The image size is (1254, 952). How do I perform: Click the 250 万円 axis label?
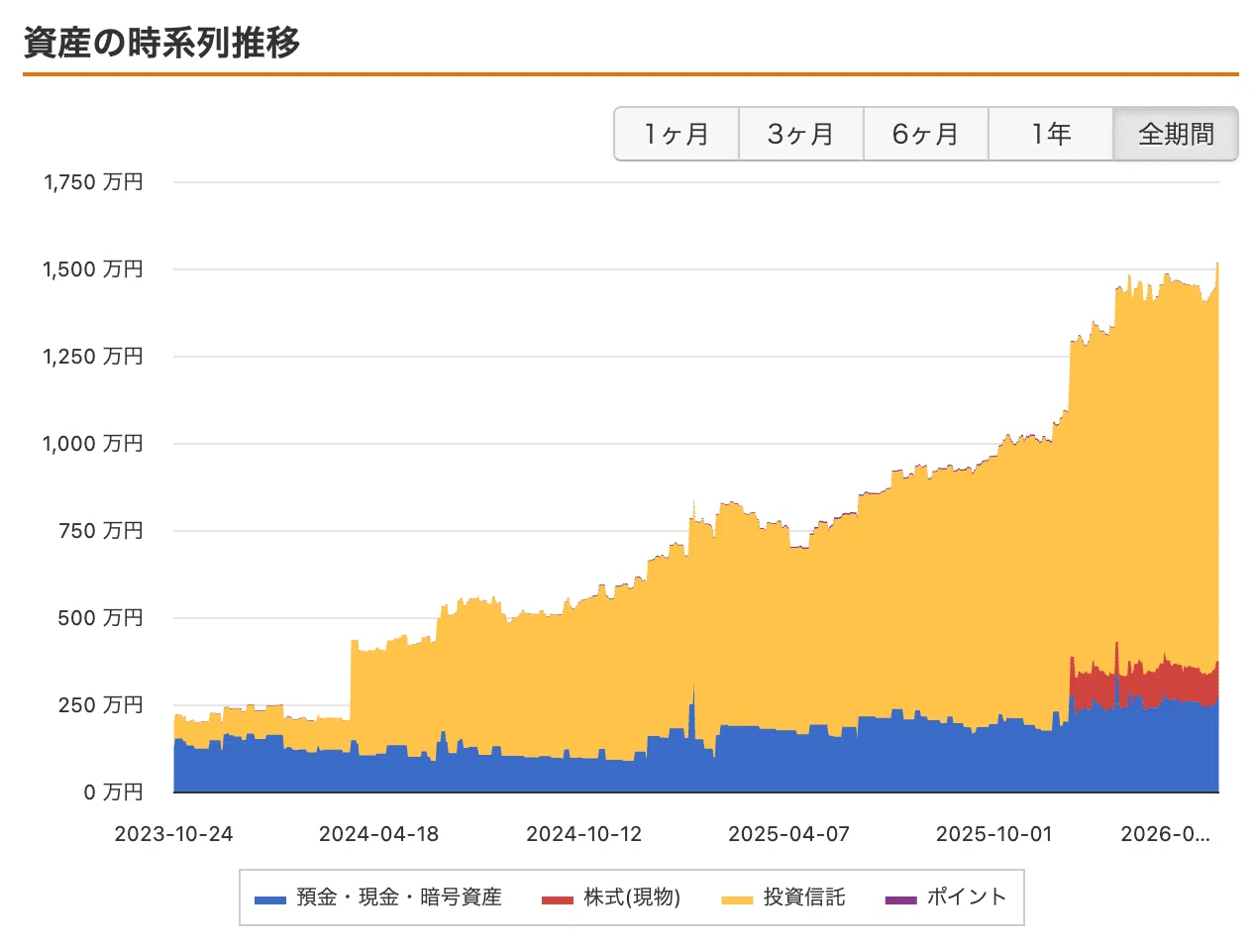[x=101, y=705]
